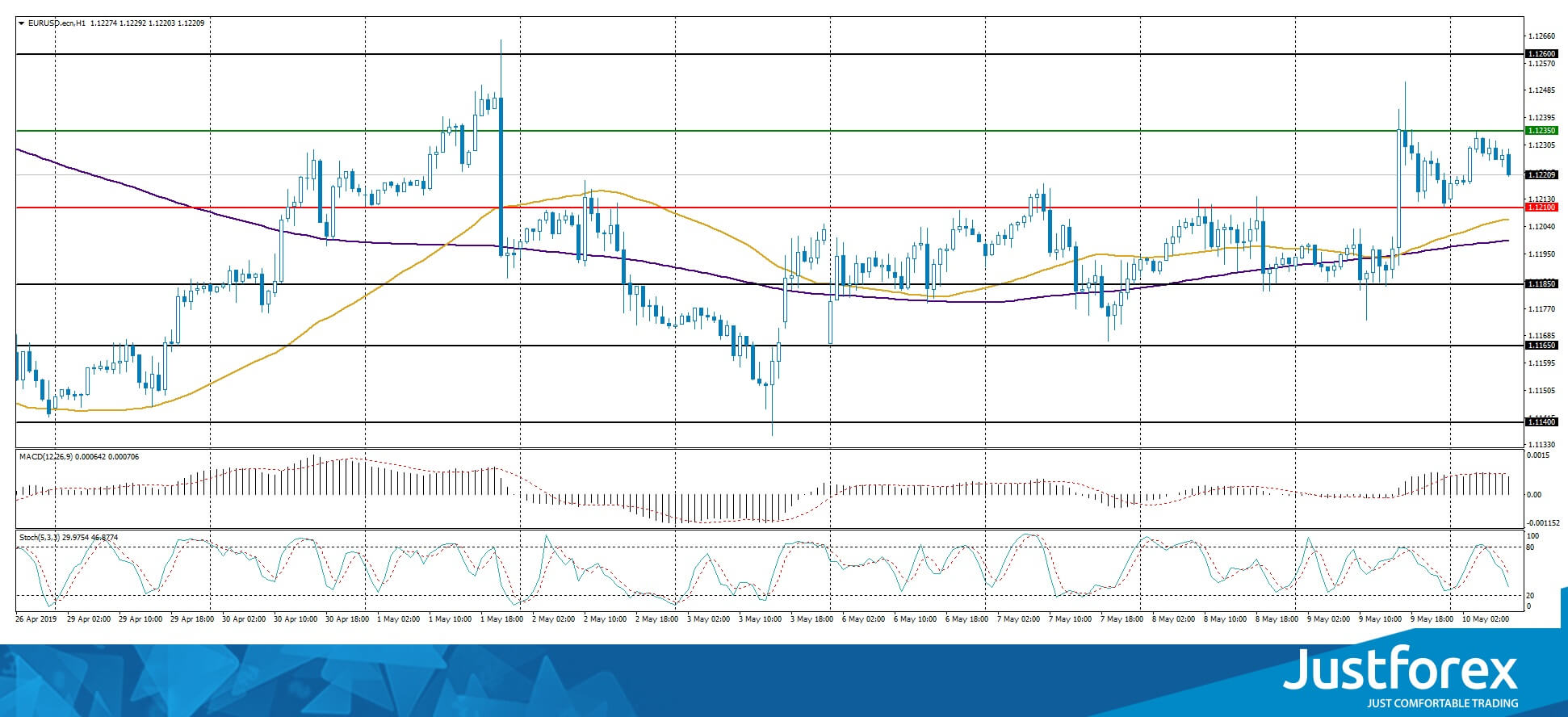
Task: Click the 1.11505 price axis value
Action: 1542,391
